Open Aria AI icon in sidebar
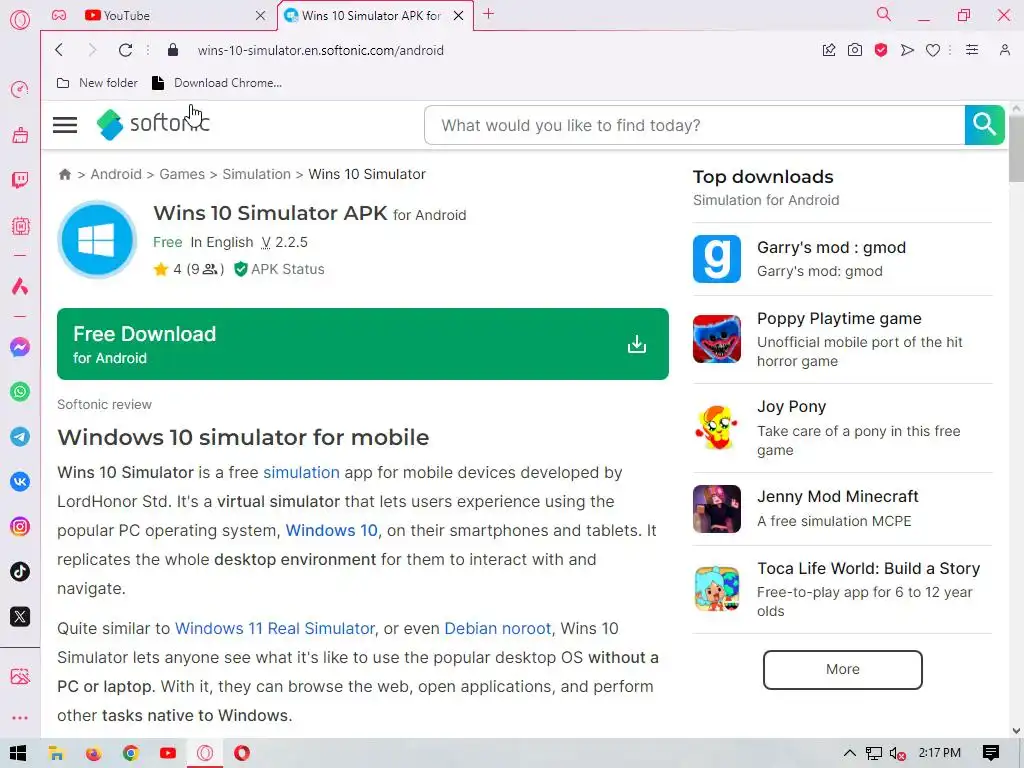The height and width of the screenshot is (768, 1024). coord(20,286)
